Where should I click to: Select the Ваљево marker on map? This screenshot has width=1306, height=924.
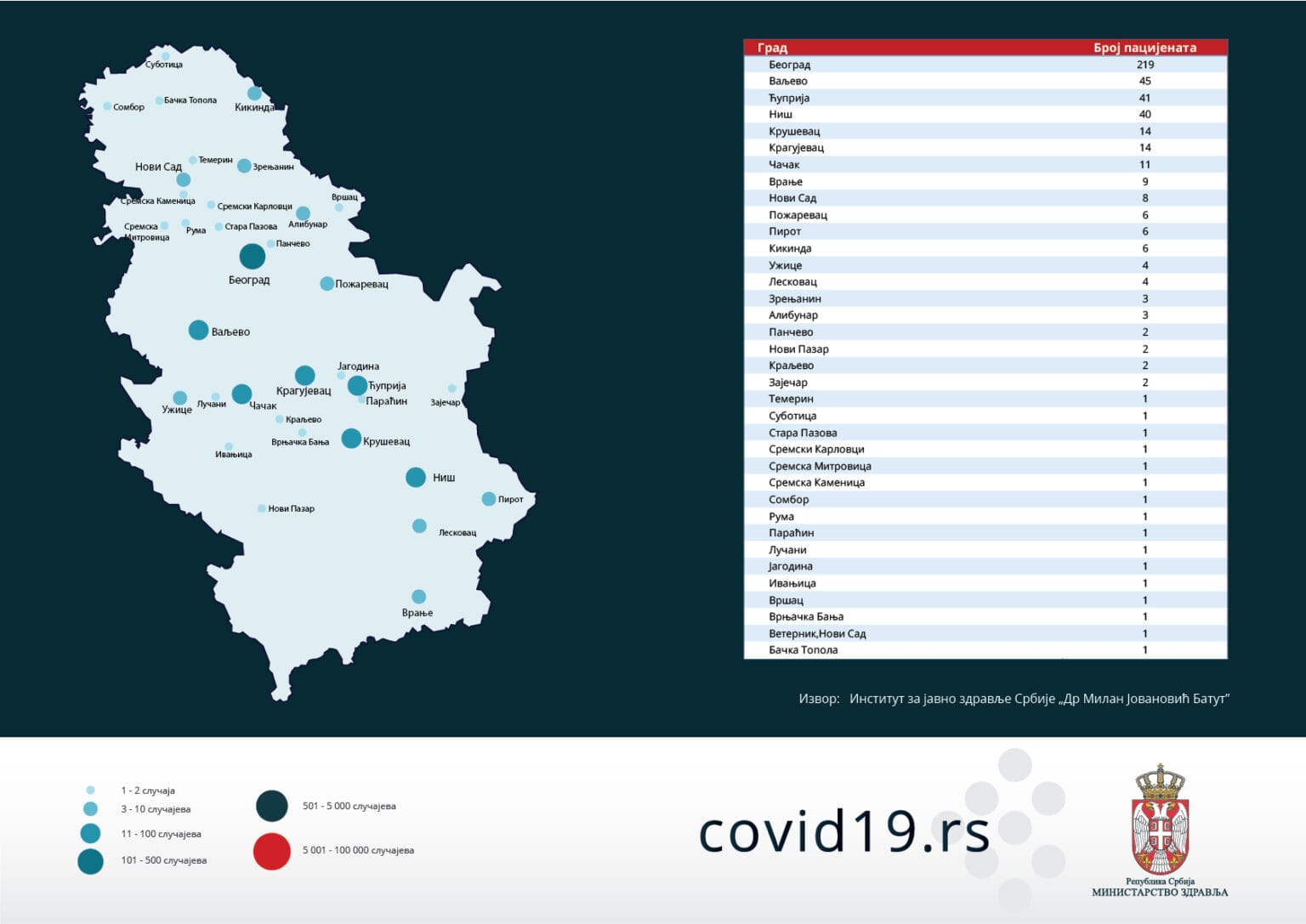point(198,330)
